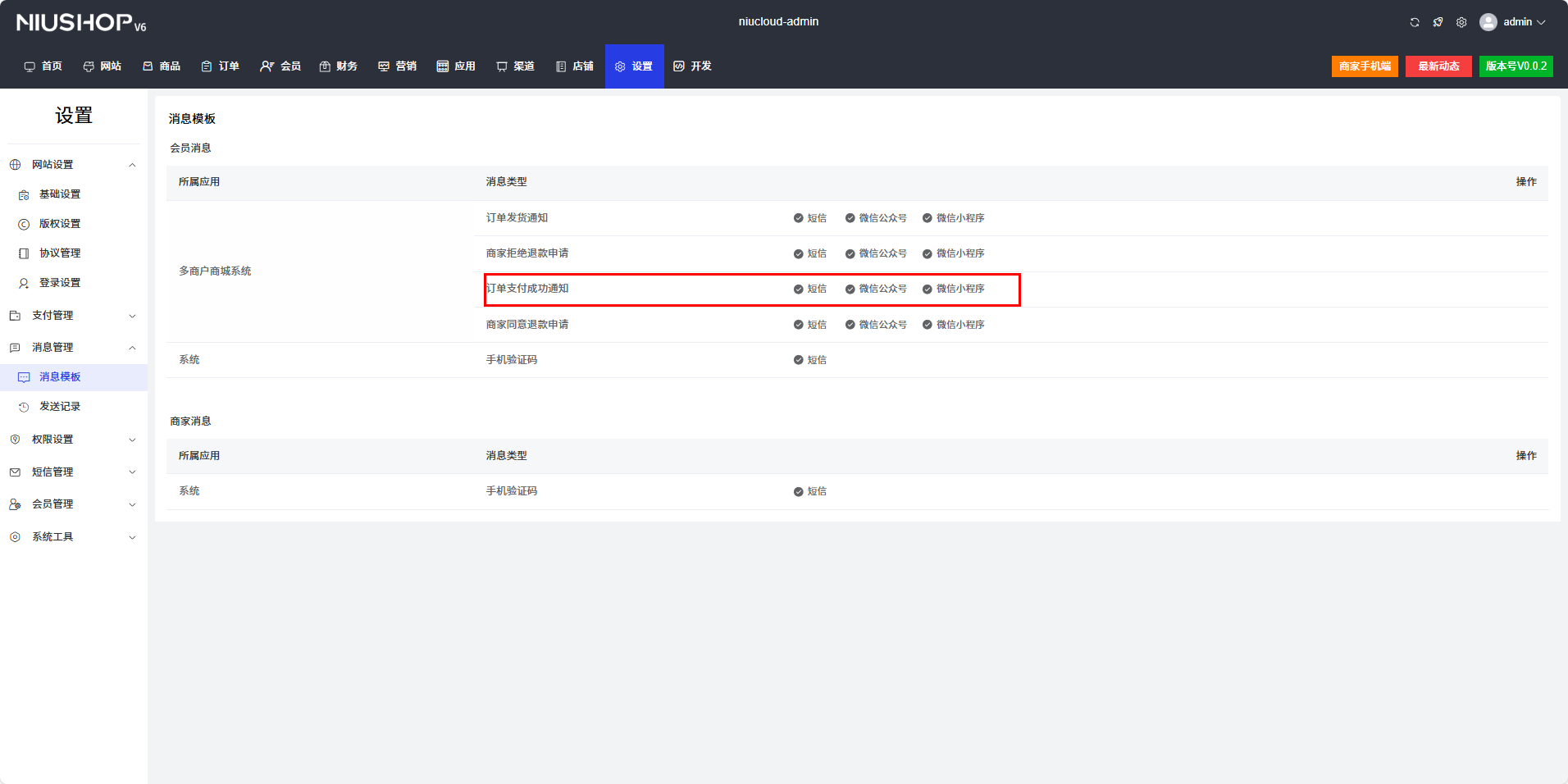The width and height of the screenshot is (1568, 784).
Task: Click the green 版本号V0.0.2 badge
Action: [1516, 66]
